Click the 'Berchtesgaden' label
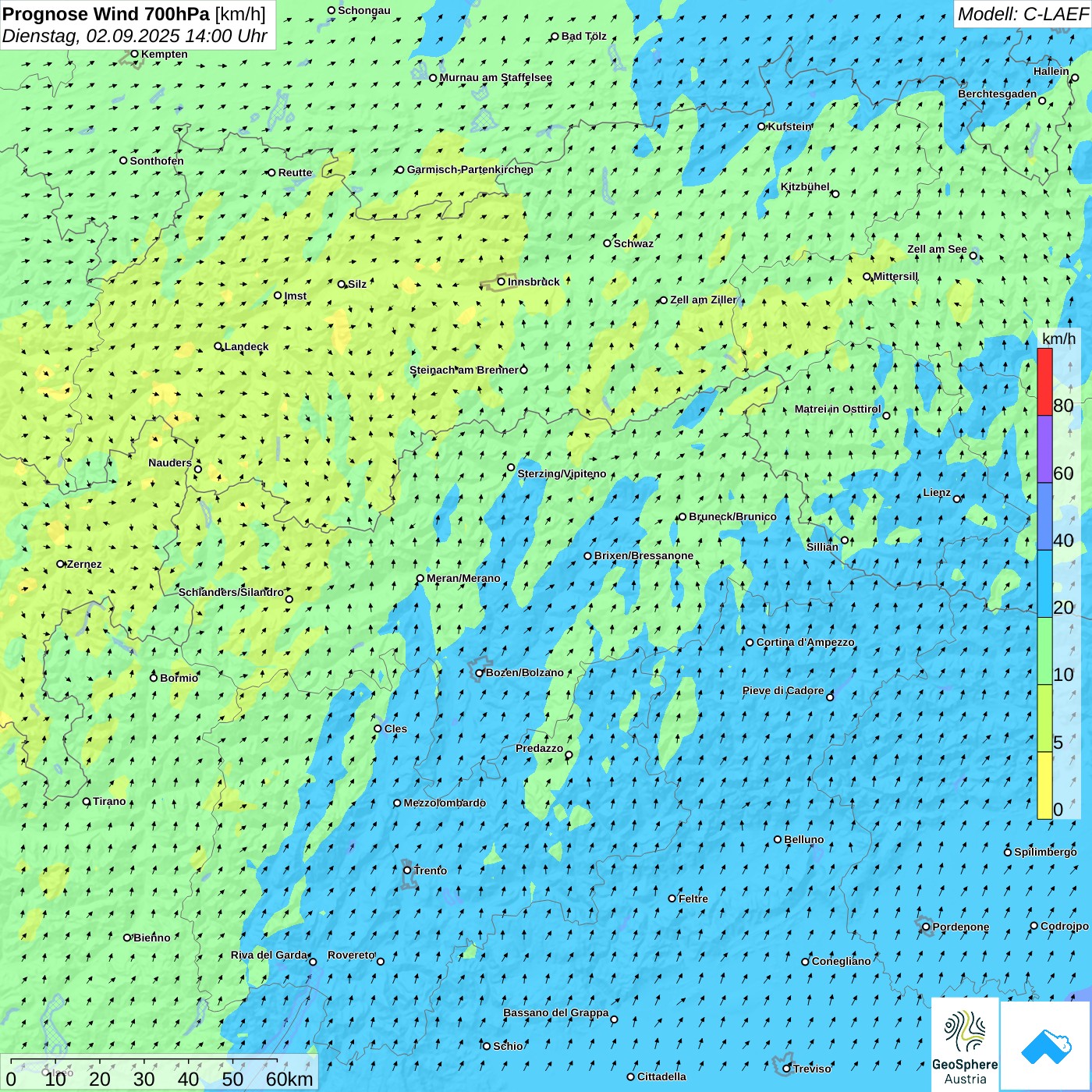1092x1092 pixels. (998, 94)
